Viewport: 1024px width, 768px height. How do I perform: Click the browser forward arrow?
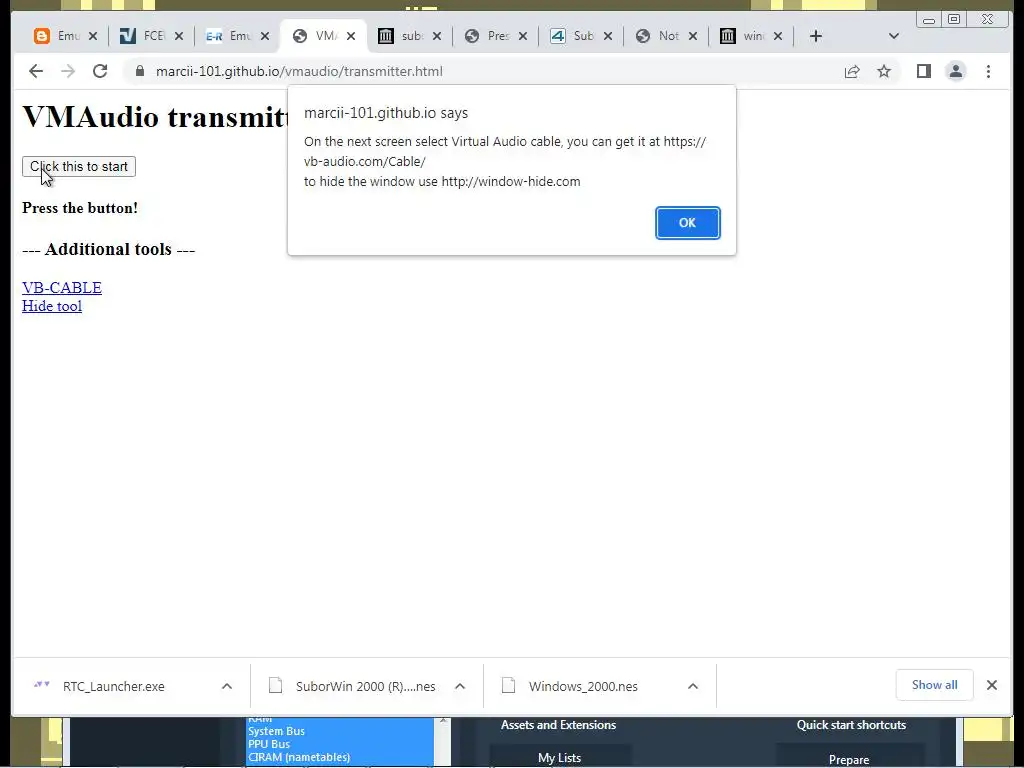(x=68, y=71)
